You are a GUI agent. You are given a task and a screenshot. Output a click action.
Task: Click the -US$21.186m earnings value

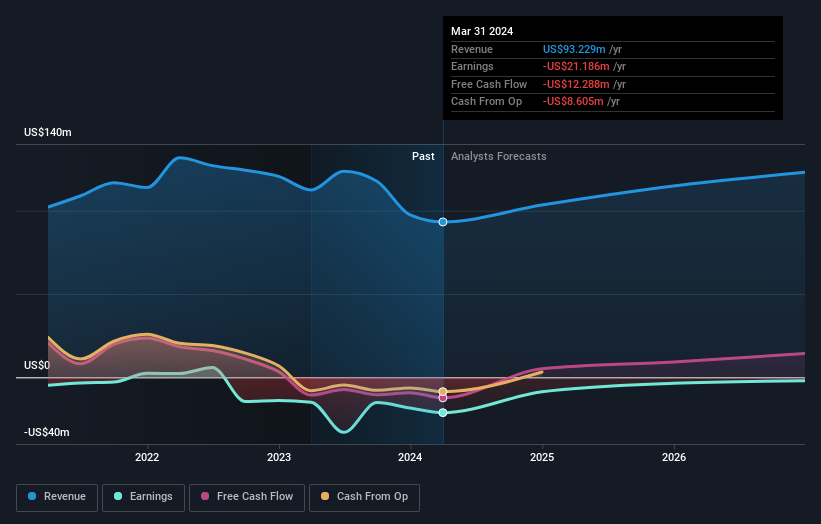576,66
